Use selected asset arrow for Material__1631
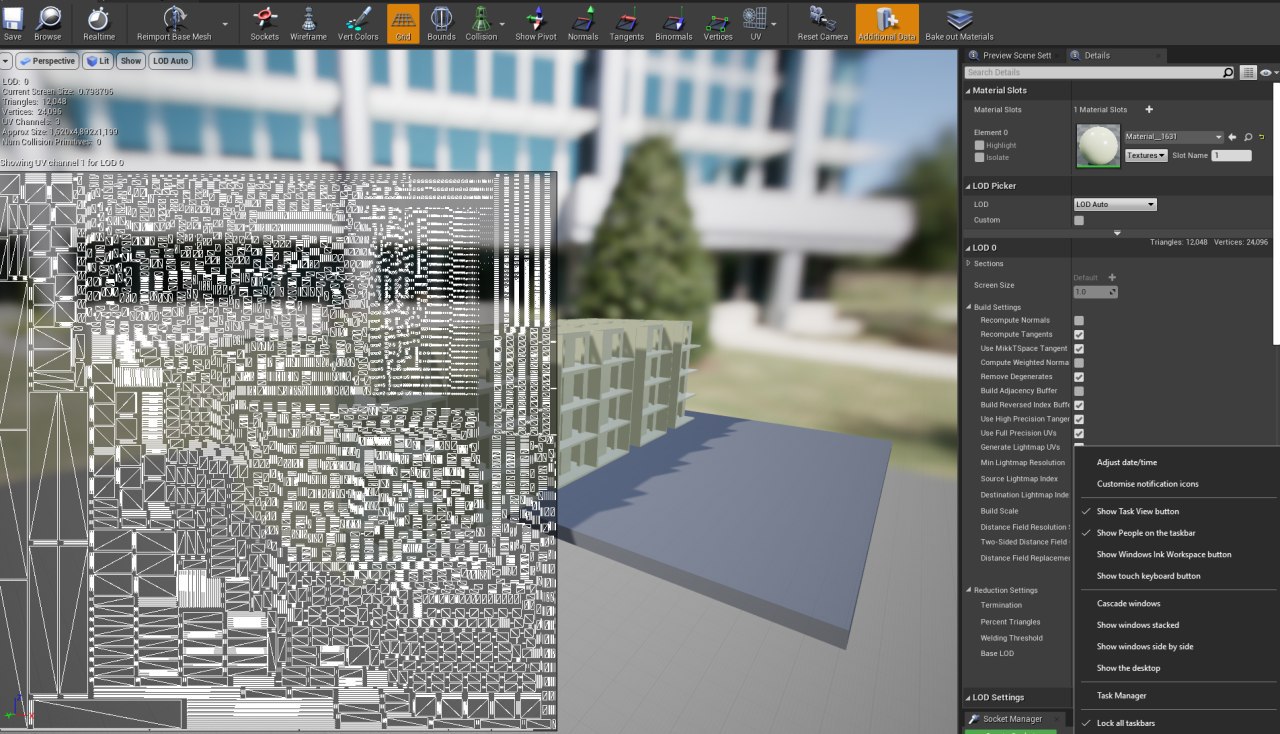The width and height of the screenshot is (1280, 734). coord(1232,137)
